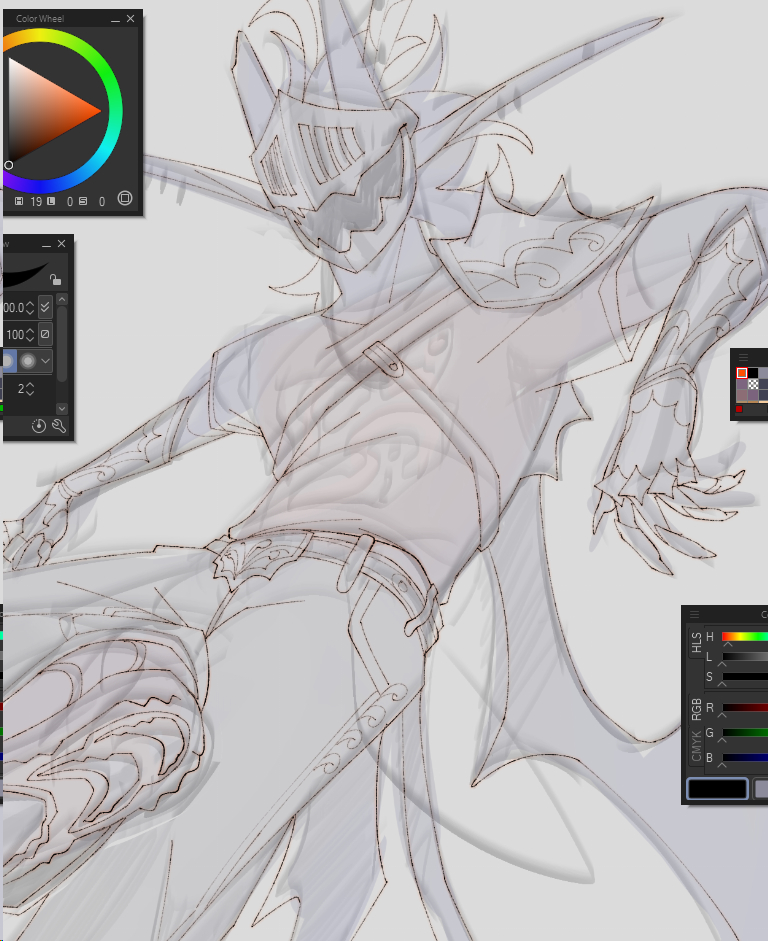The width and height of the screenshot is (768, 941).
Task: Select the black main color box
Action: coord(716,789)
